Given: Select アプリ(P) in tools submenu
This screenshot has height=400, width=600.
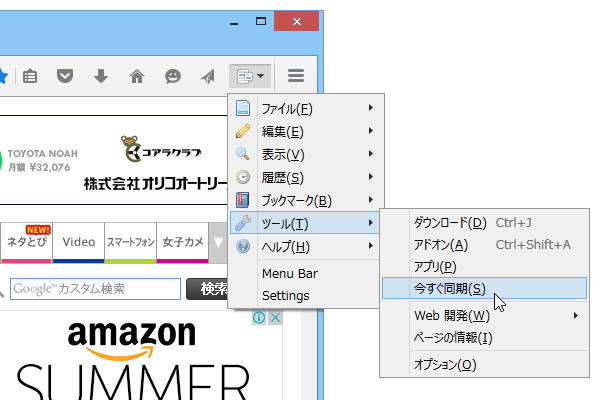Looking at the screenshot, I should [484, 266].
